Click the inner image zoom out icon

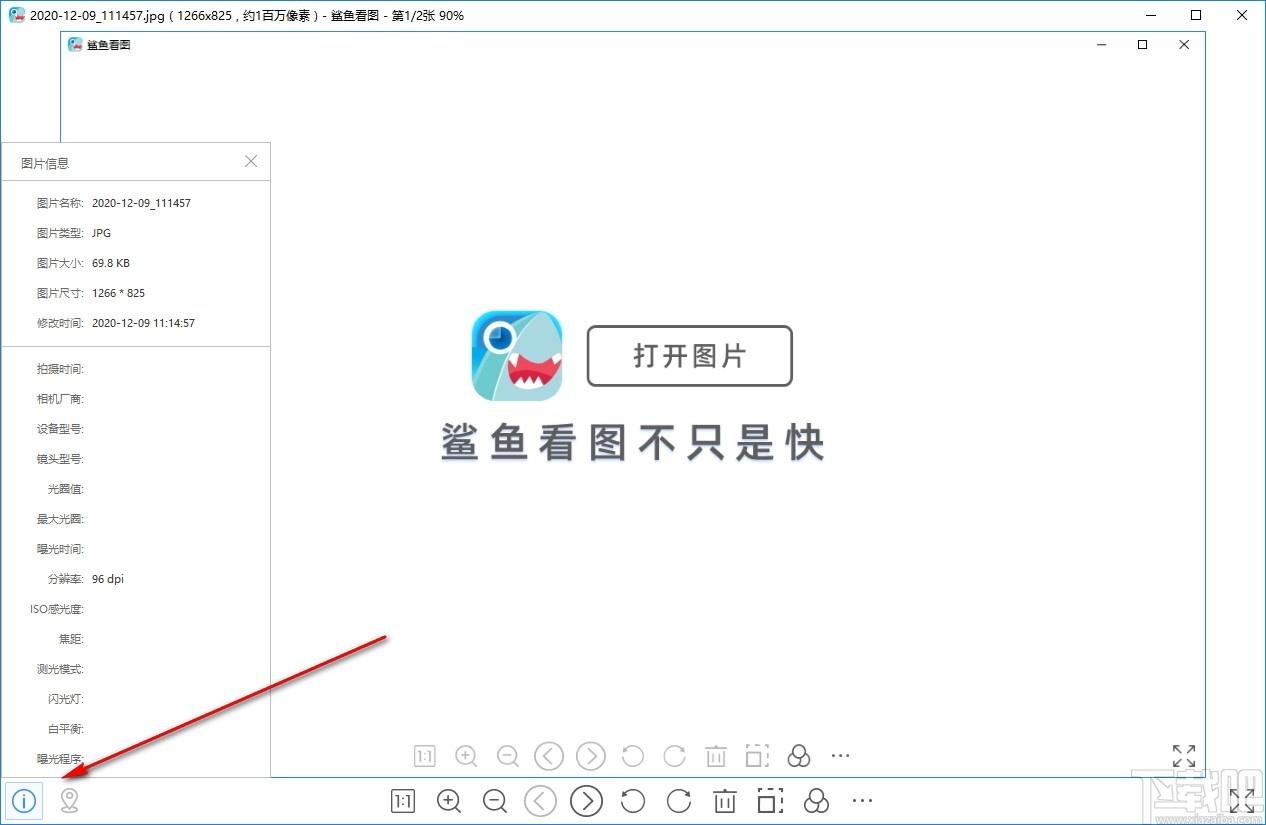click(x=508, y=757)
